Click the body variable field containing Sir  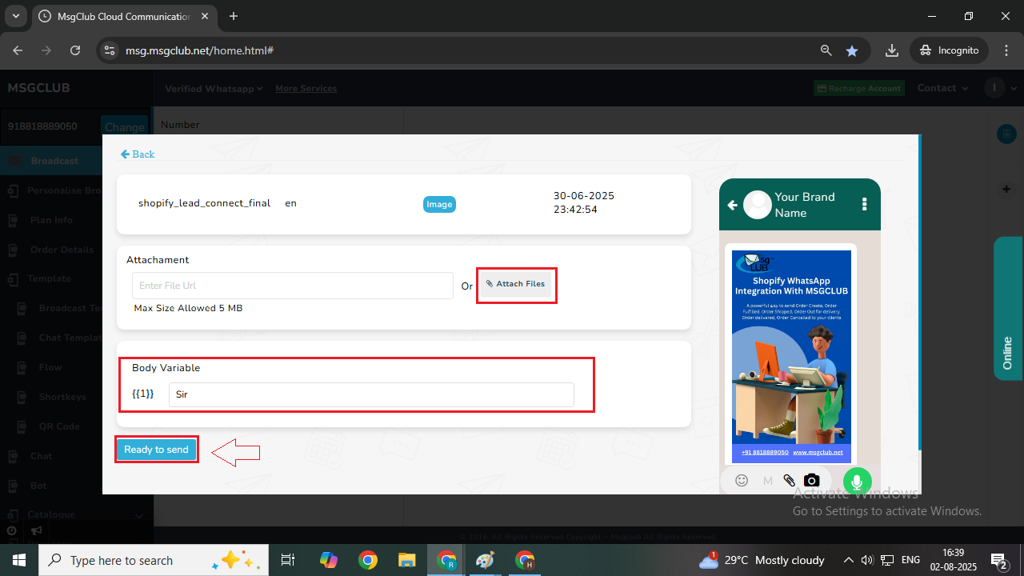coord(371,394)
